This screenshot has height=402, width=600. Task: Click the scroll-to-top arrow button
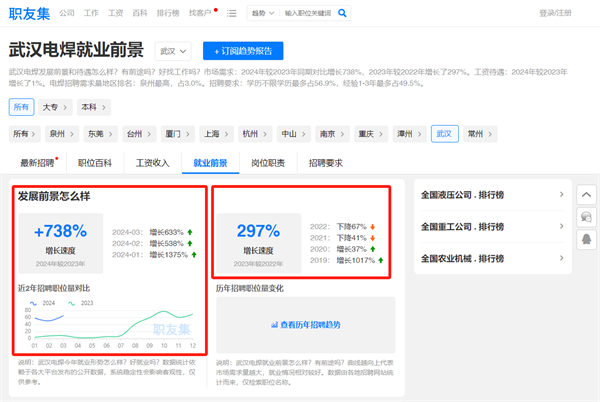coord(586,195)
